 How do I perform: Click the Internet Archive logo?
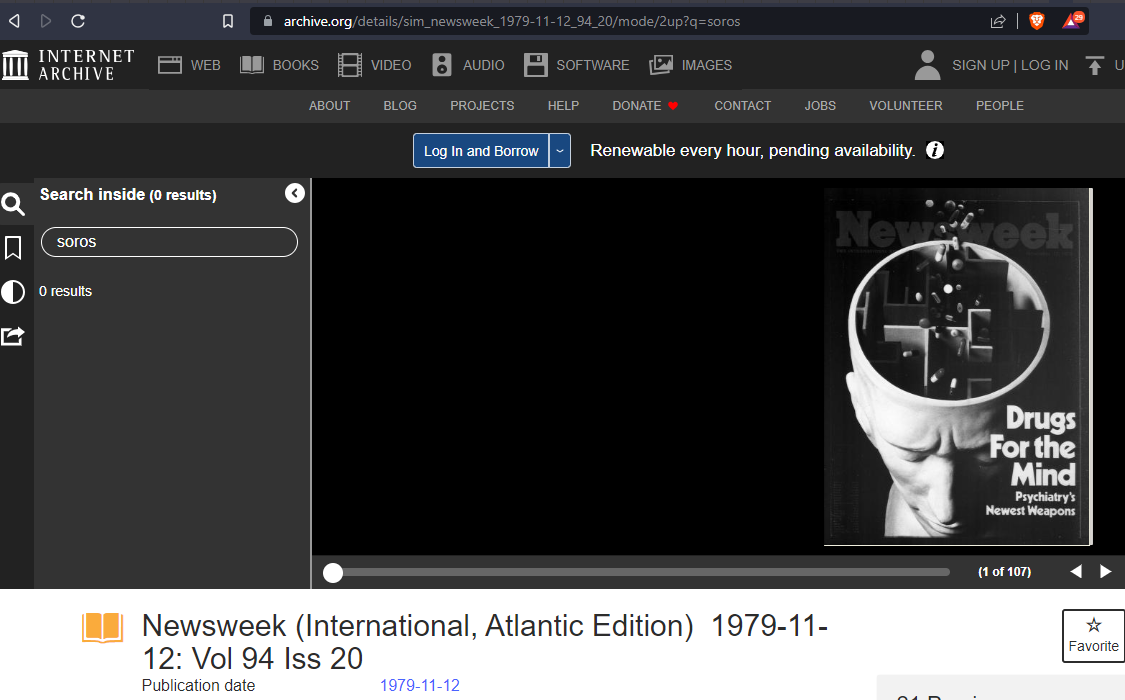pos(68,65)
